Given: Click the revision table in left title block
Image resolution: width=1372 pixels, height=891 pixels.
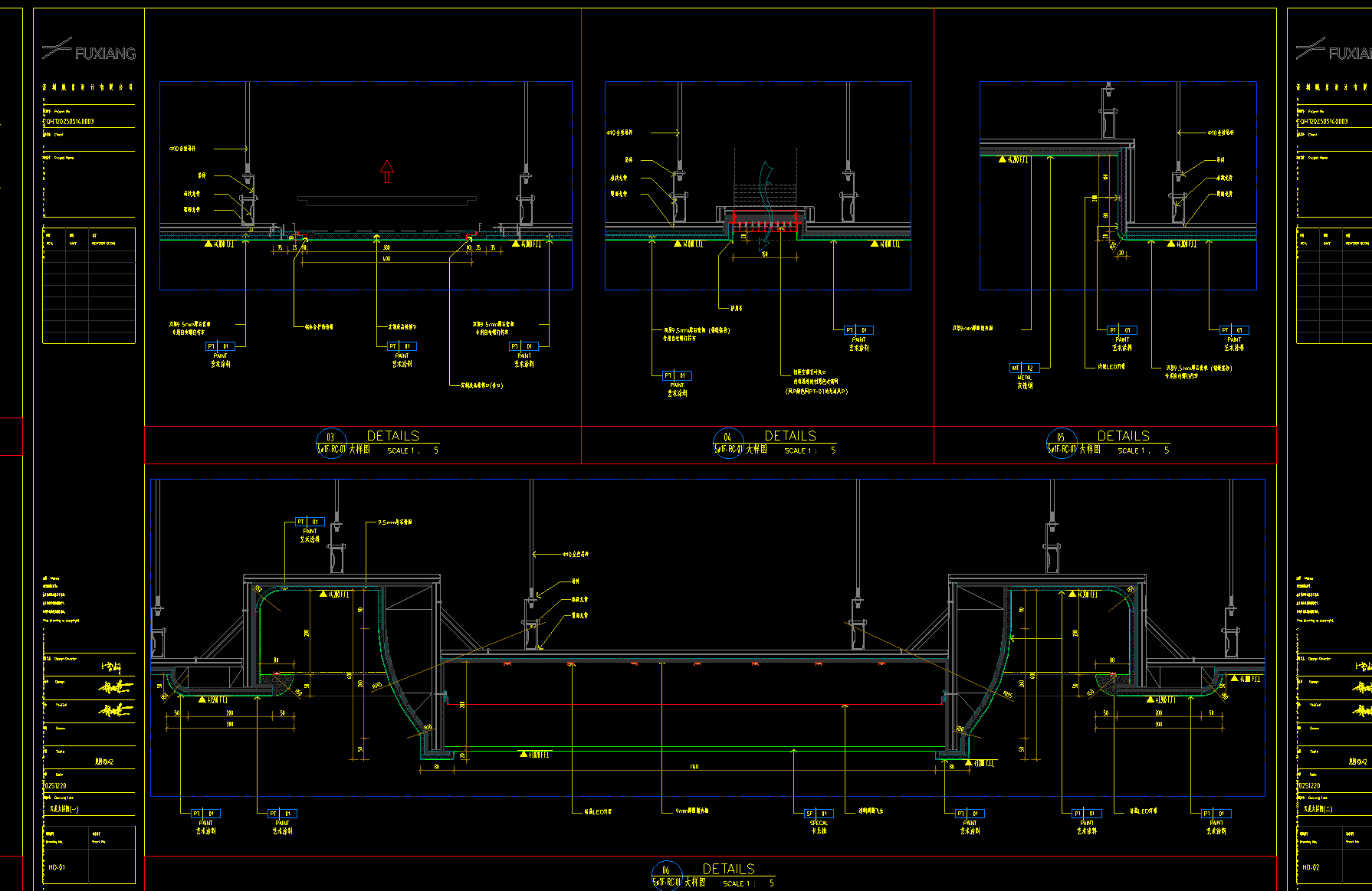Looking at the screenshot, I should point(89,286).
